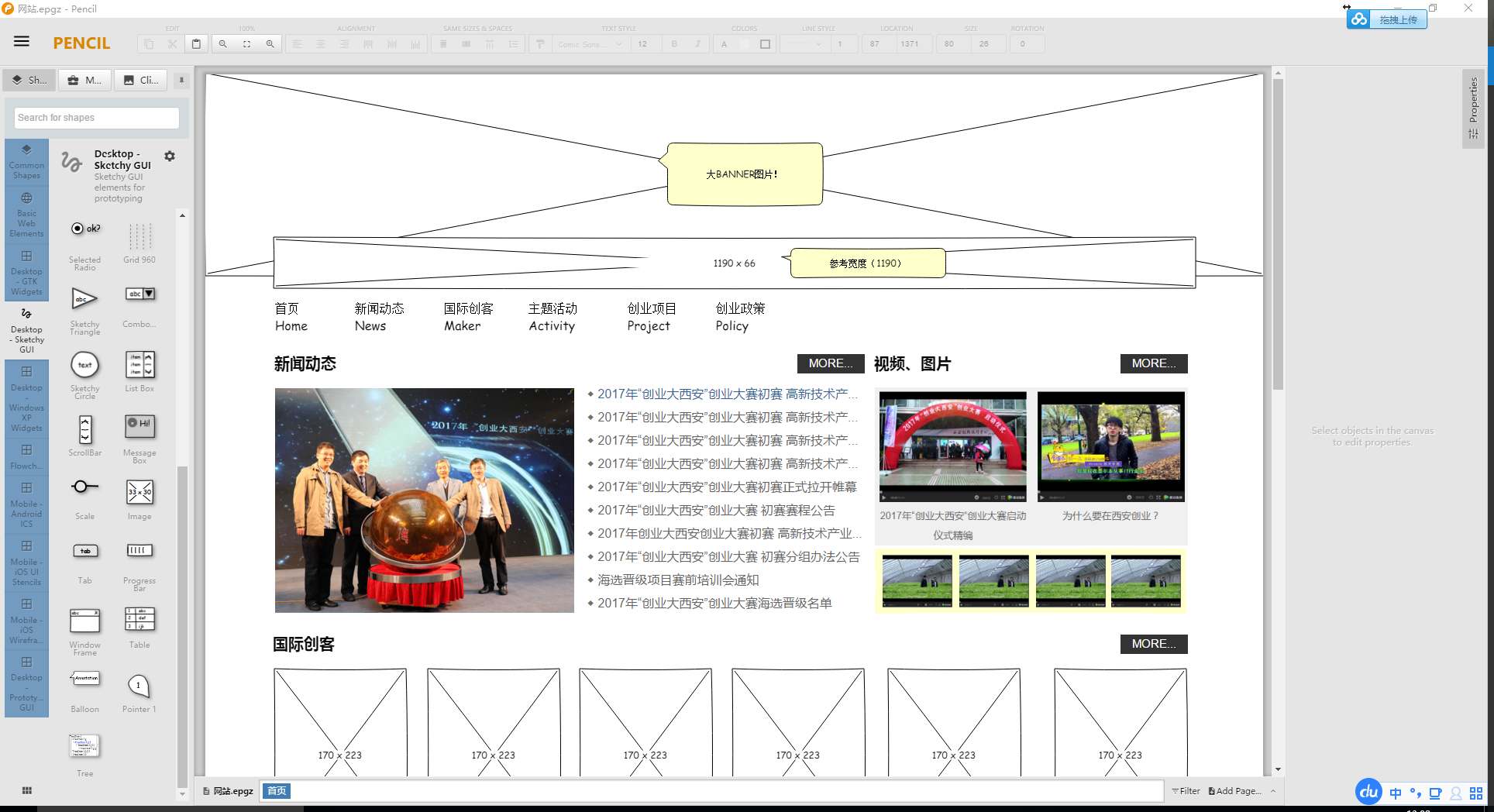Pin the shapes panel with pushpin
Screen dimensions: 1494x812
tap(181, 80)
